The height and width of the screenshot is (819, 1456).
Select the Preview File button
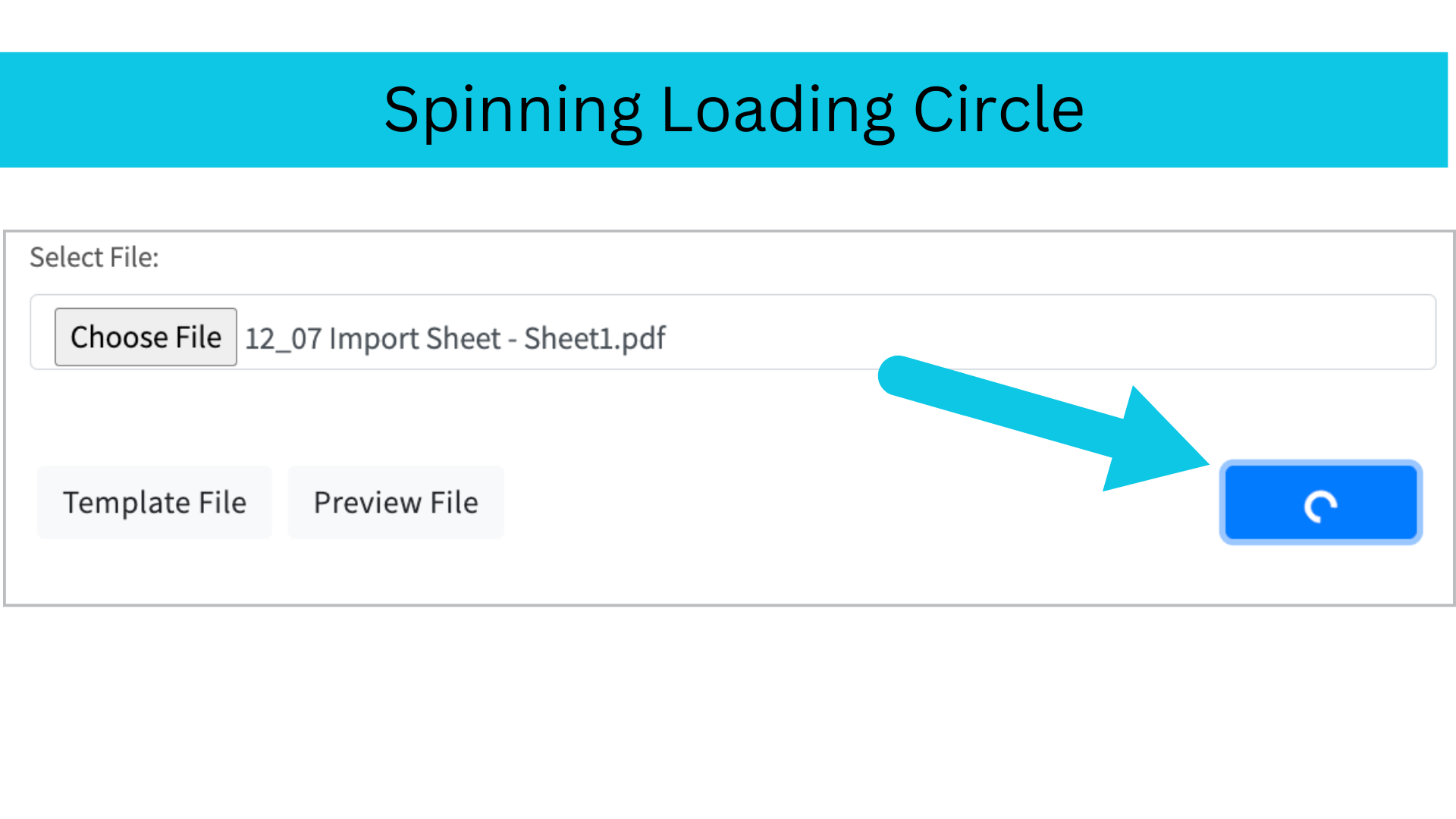point(396,503)
